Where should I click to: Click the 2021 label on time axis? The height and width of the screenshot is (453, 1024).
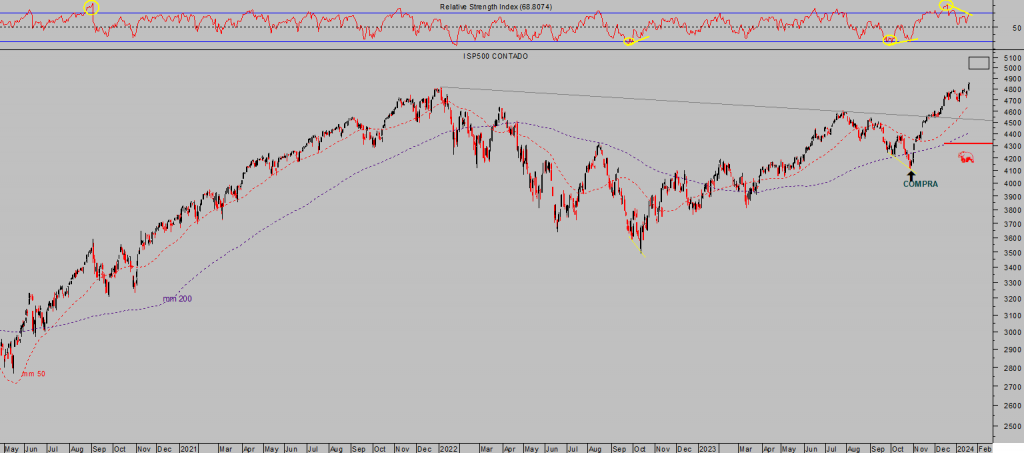[188, 449]
